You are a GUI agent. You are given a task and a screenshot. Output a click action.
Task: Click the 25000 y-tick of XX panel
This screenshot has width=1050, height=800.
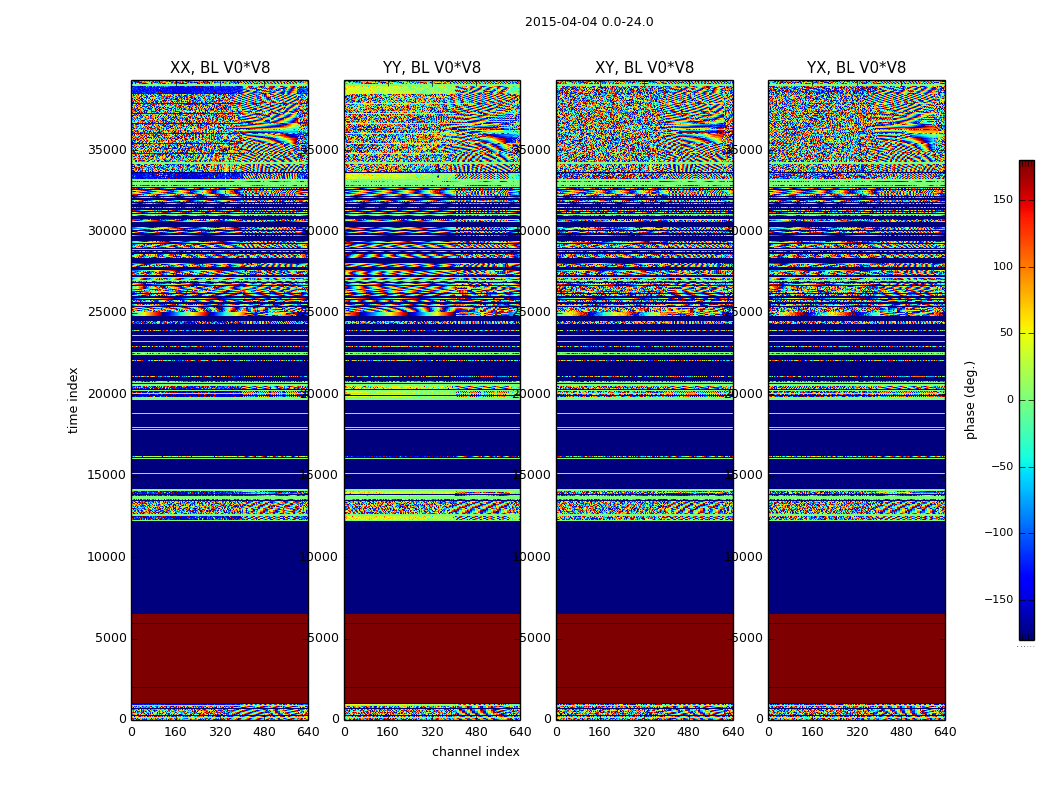tap(107, 312)
